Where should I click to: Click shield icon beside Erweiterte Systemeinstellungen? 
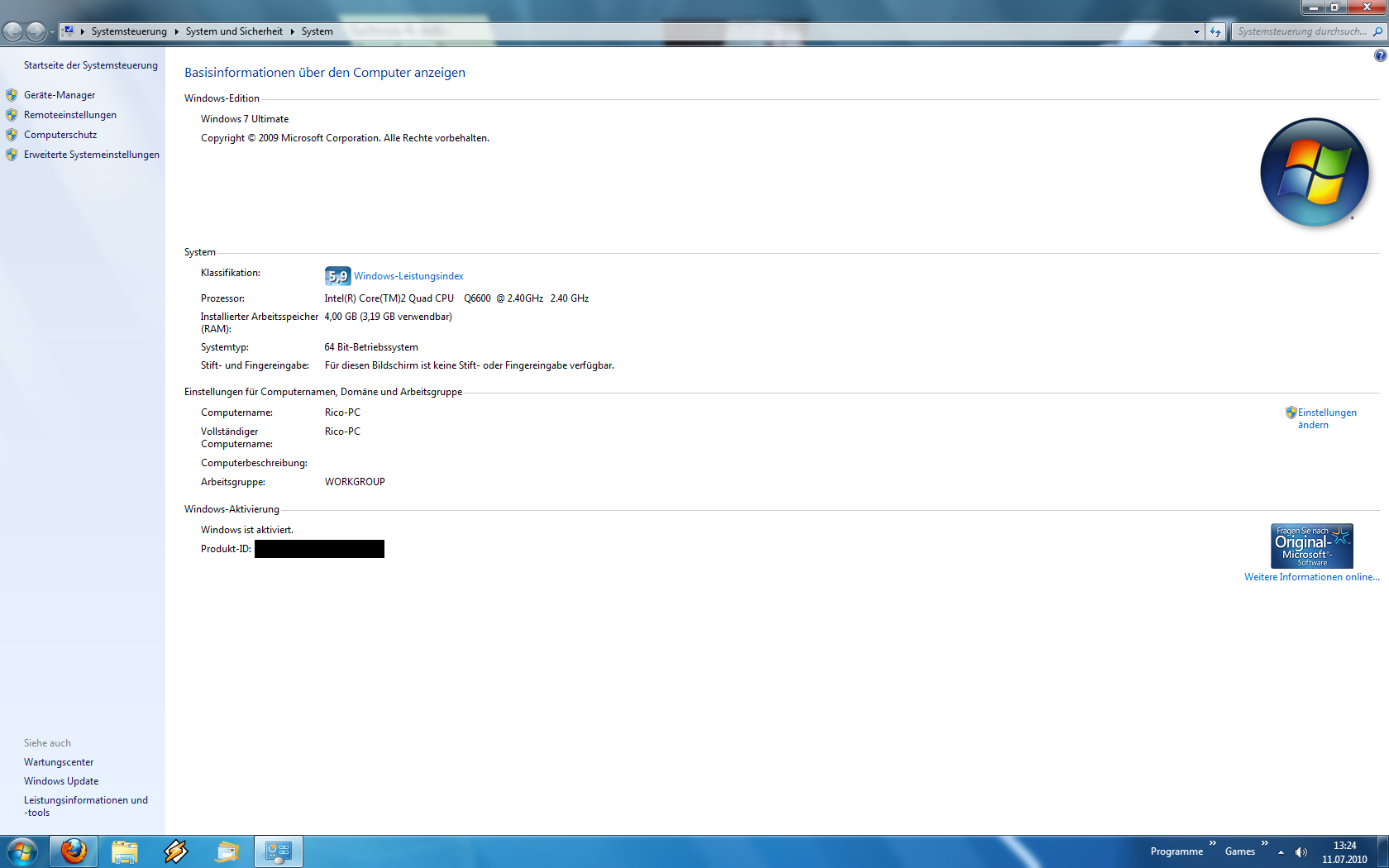(x=12, y=155)
